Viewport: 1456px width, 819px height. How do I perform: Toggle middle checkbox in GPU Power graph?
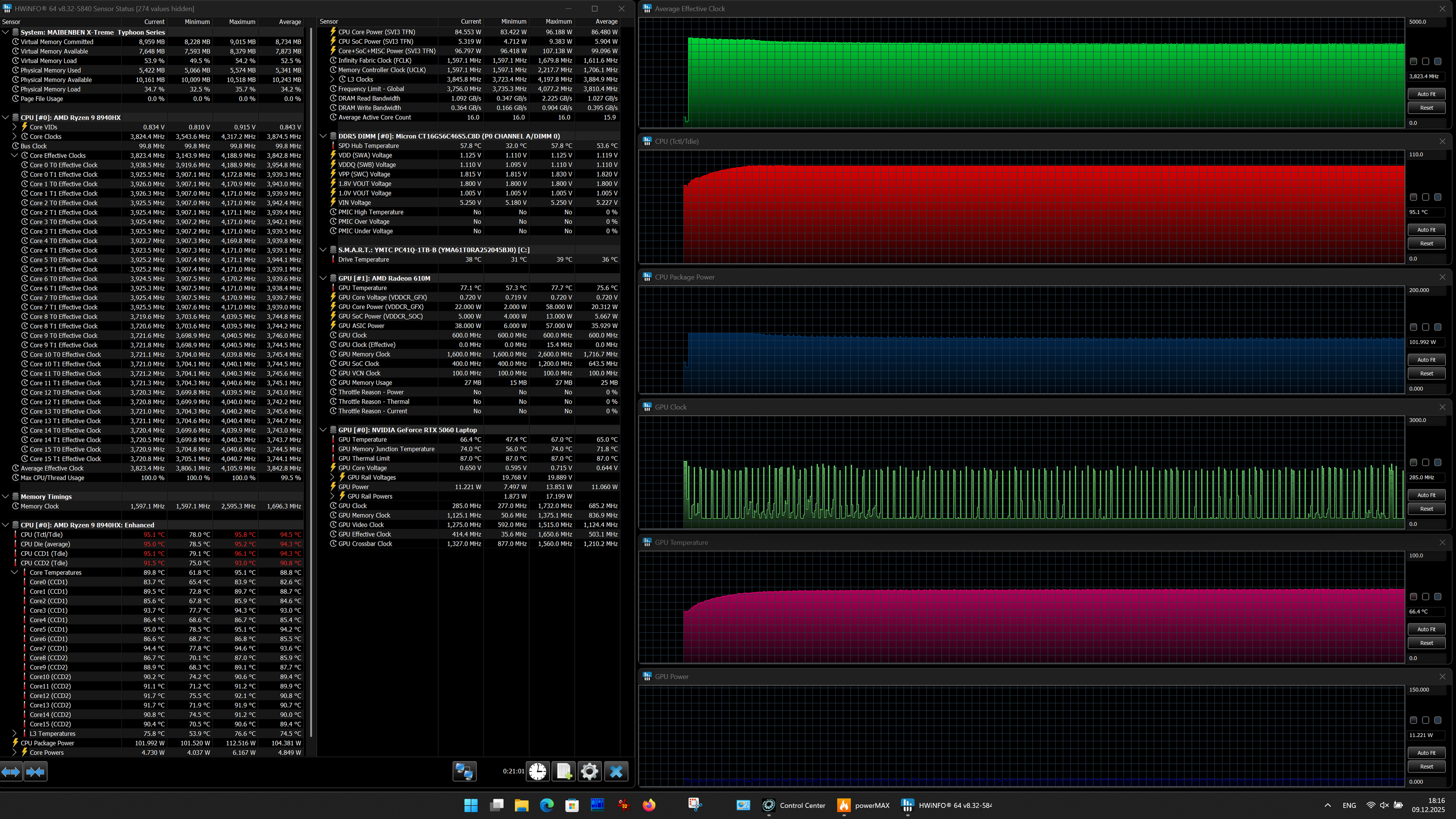[1425, 720]
